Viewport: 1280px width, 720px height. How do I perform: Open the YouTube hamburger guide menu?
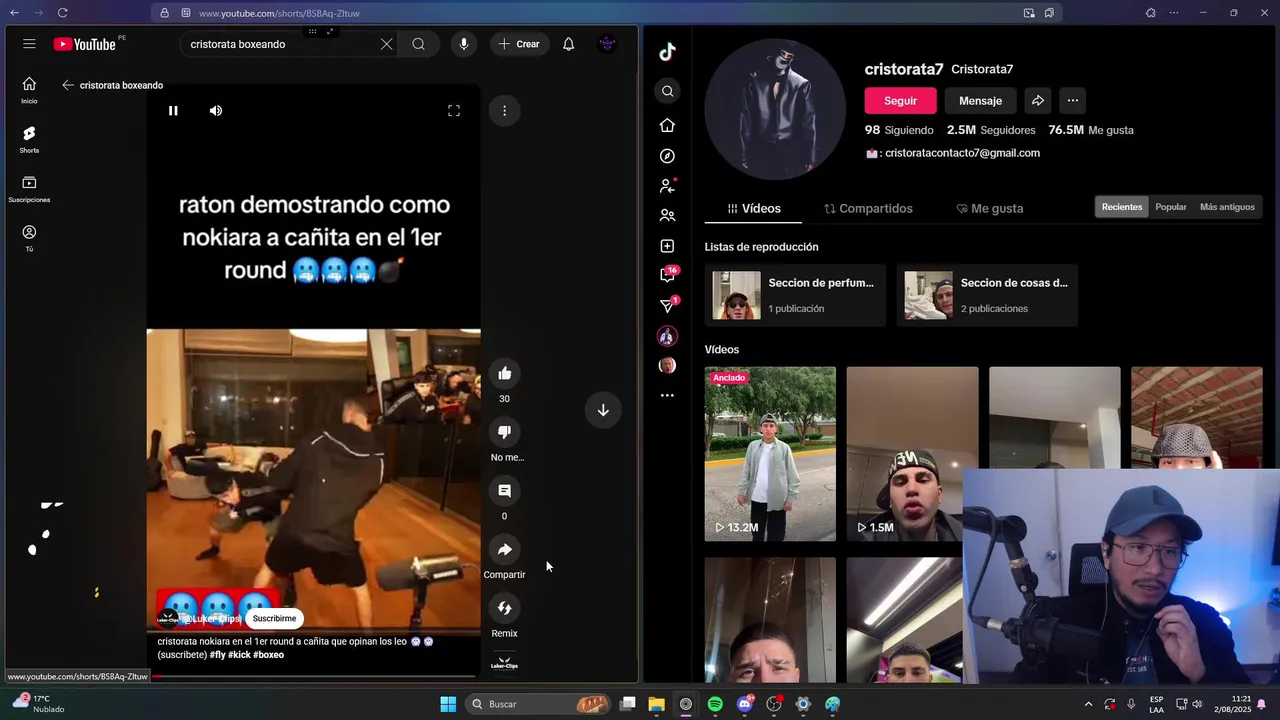(29, 44)
